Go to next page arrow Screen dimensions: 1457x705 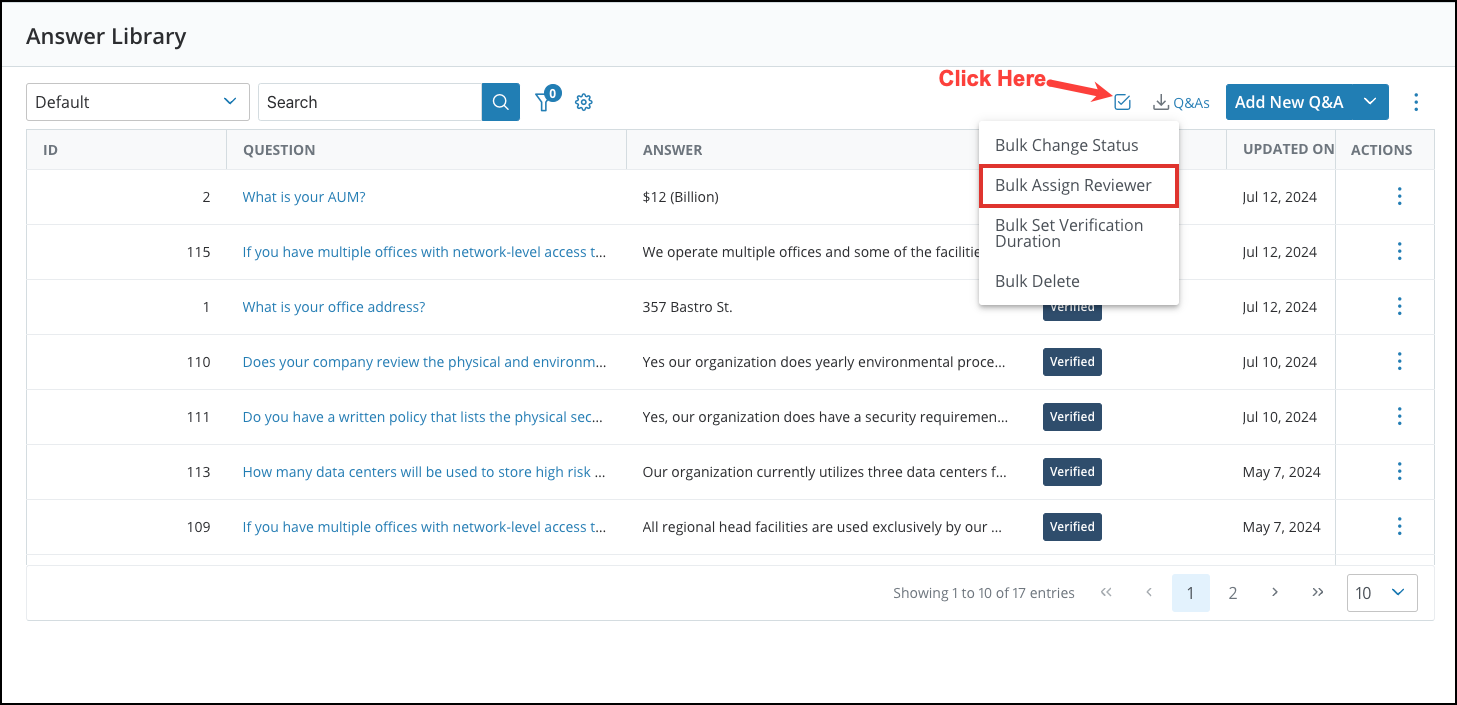tap(1275, 592)
